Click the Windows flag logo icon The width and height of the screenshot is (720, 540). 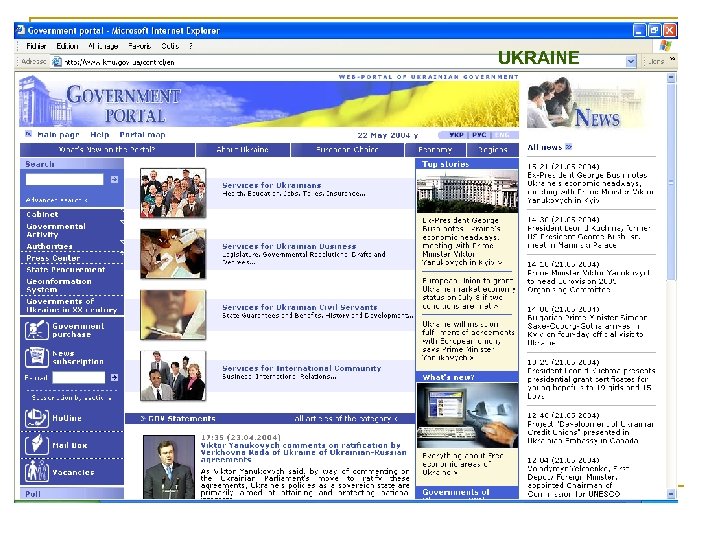point(665,45)
